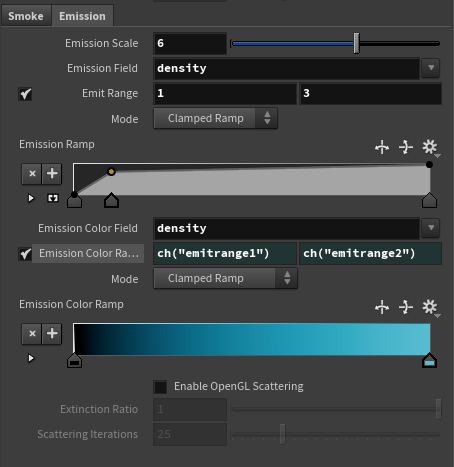Enable OpenGL Scattering checkbox

click(x=160, y=387)
